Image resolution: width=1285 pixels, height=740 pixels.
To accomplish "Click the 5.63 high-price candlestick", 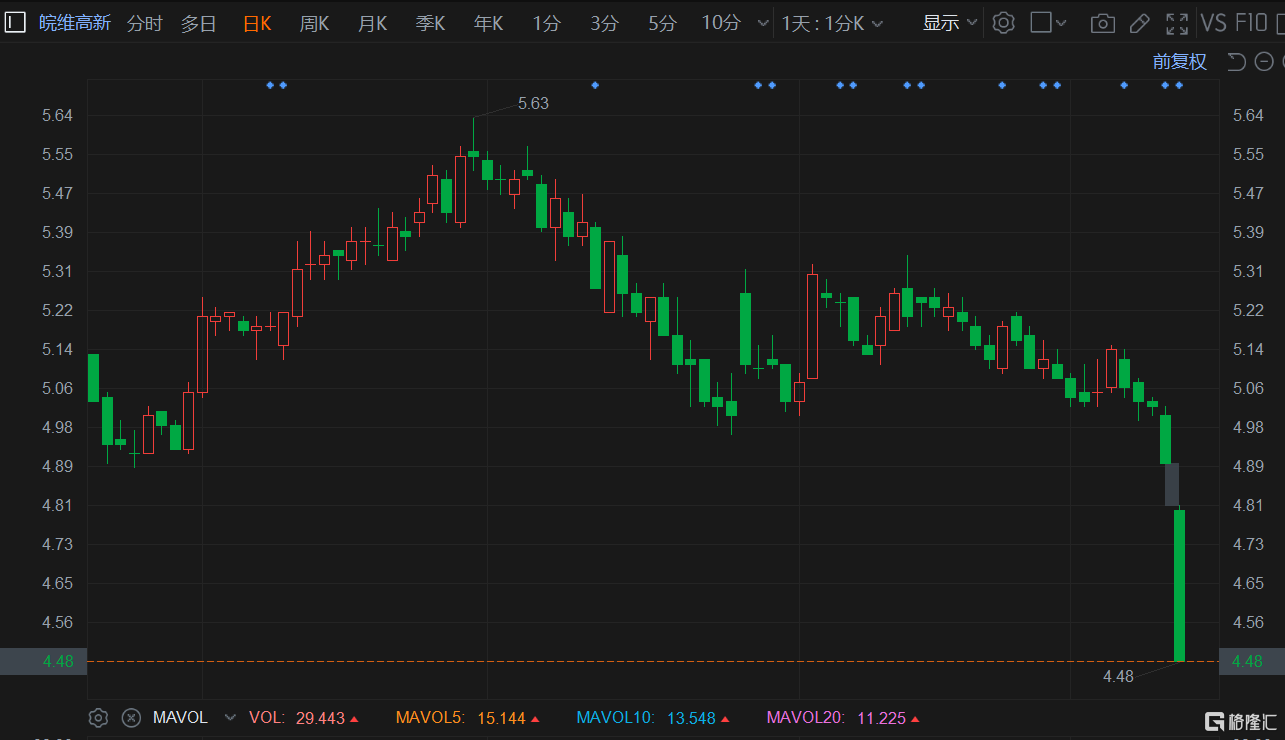I will click(x=474, y=153).
